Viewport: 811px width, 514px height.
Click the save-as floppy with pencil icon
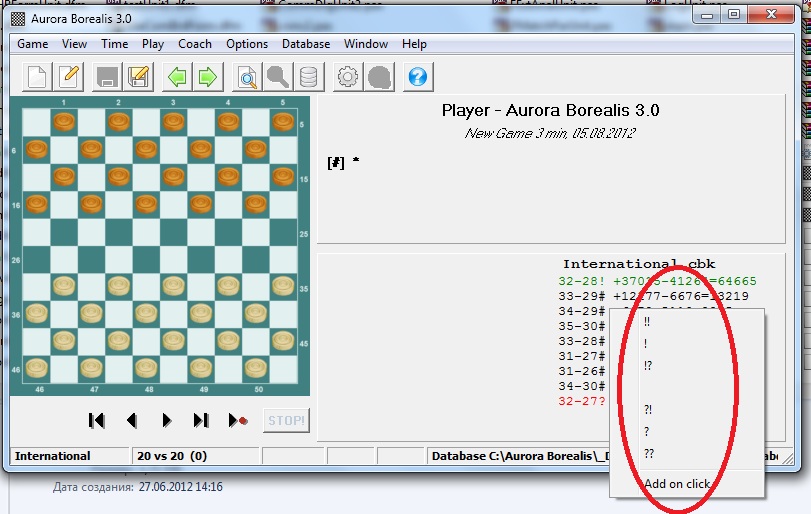coord(139,76)
